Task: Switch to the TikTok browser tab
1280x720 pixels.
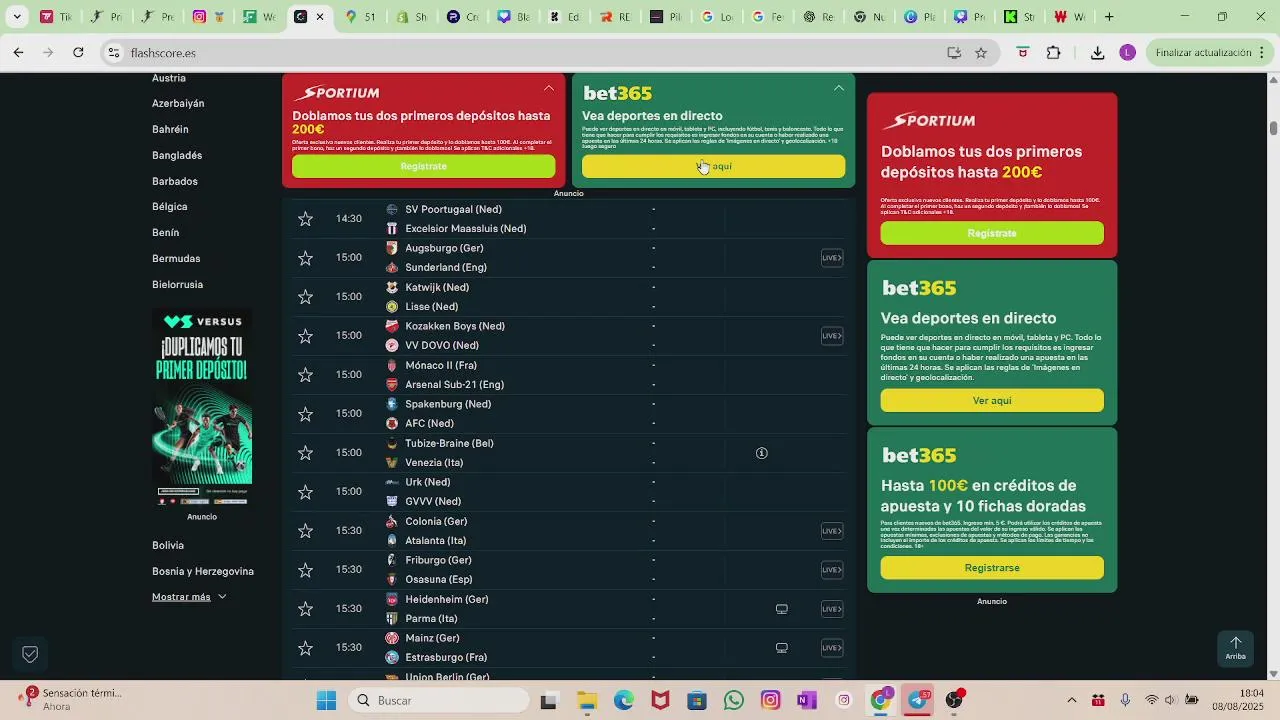Action: (55, 17)
